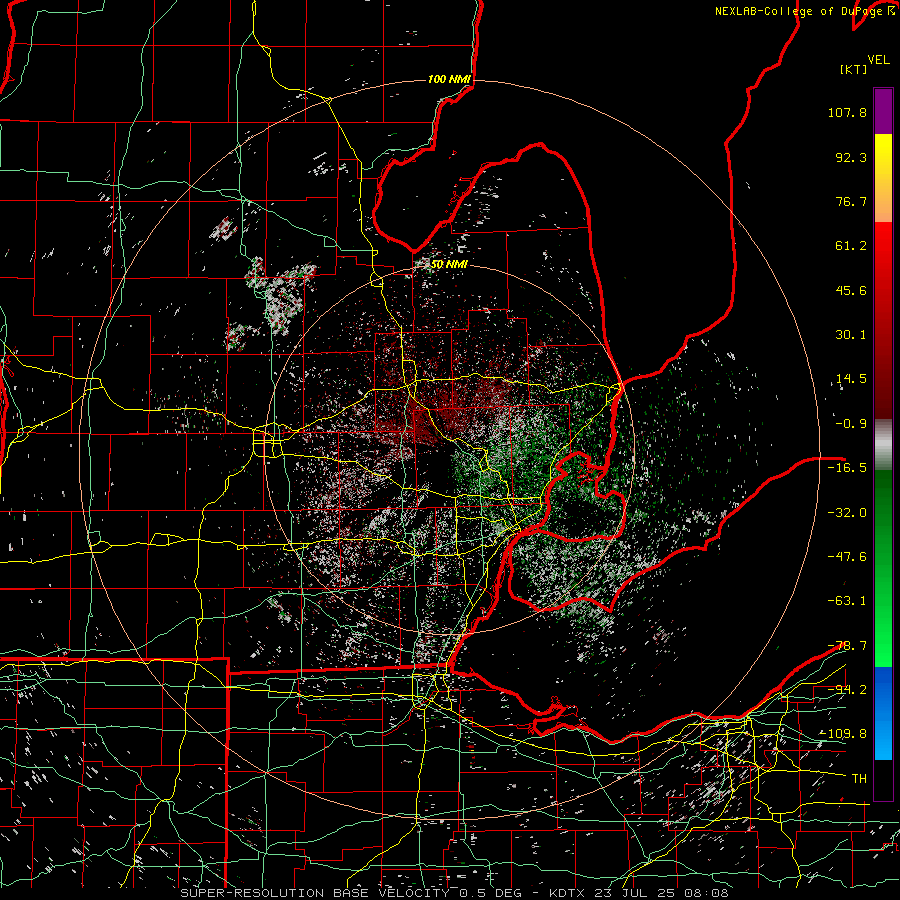Click the 50 NMI range ring label

[x=449, y=264]
